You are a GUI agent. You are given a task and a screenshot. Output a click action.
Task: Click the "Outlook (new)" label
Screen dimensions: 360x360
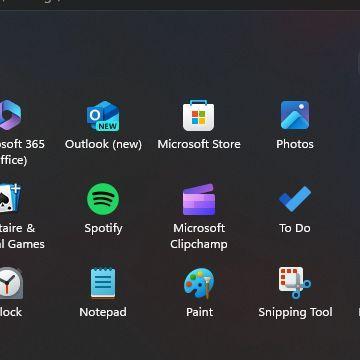click(103, 144)
